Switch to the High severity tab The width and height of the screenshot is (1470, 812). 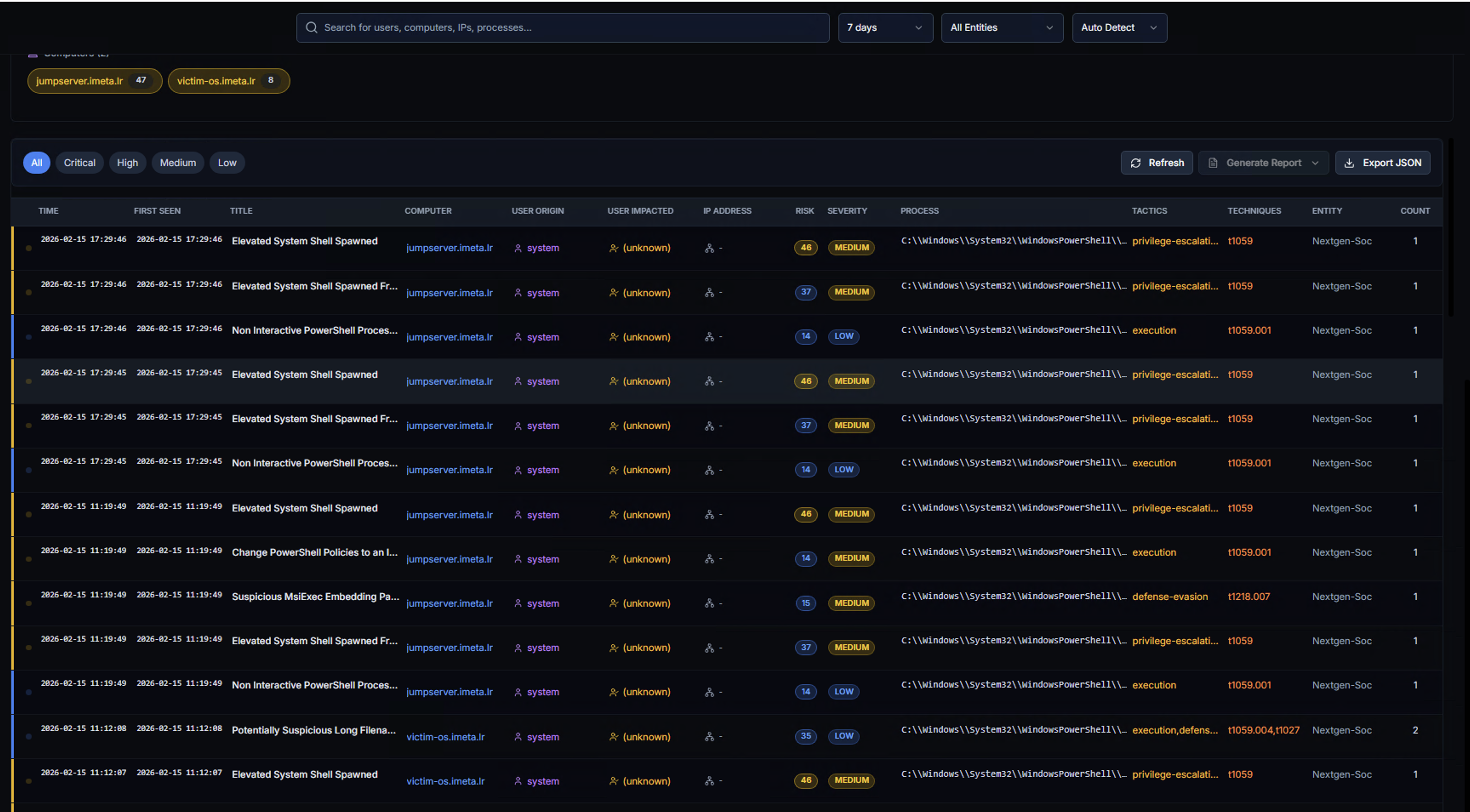pos(127,163)
